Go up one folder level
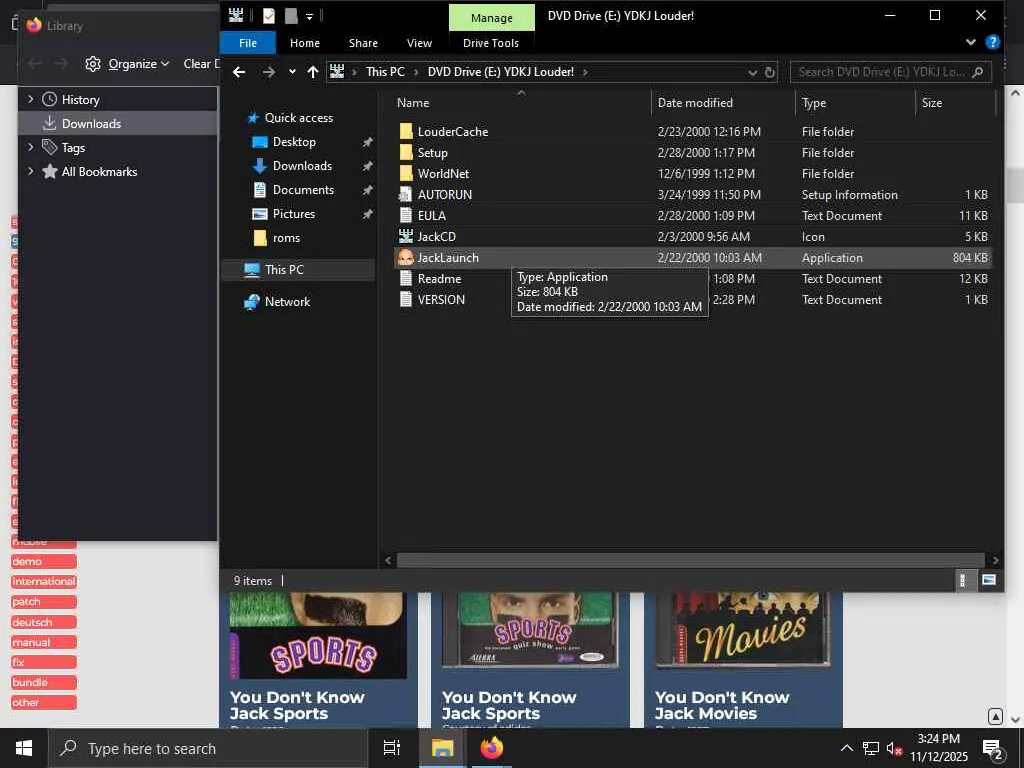Image resolution: width=1024 pixels, height=768 pixels. click(x=313, y=72)
